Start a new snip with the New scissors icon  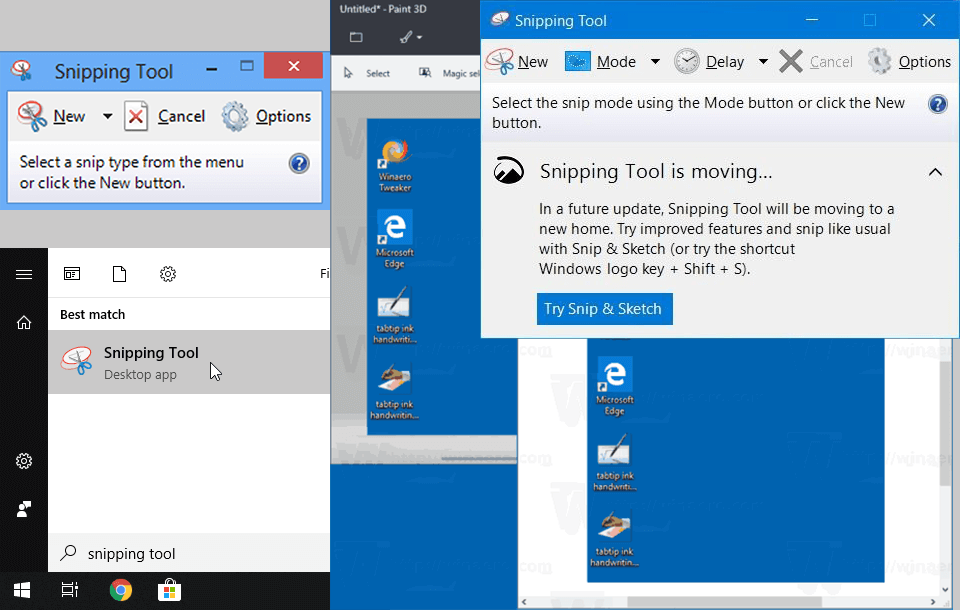coord(500,61)
